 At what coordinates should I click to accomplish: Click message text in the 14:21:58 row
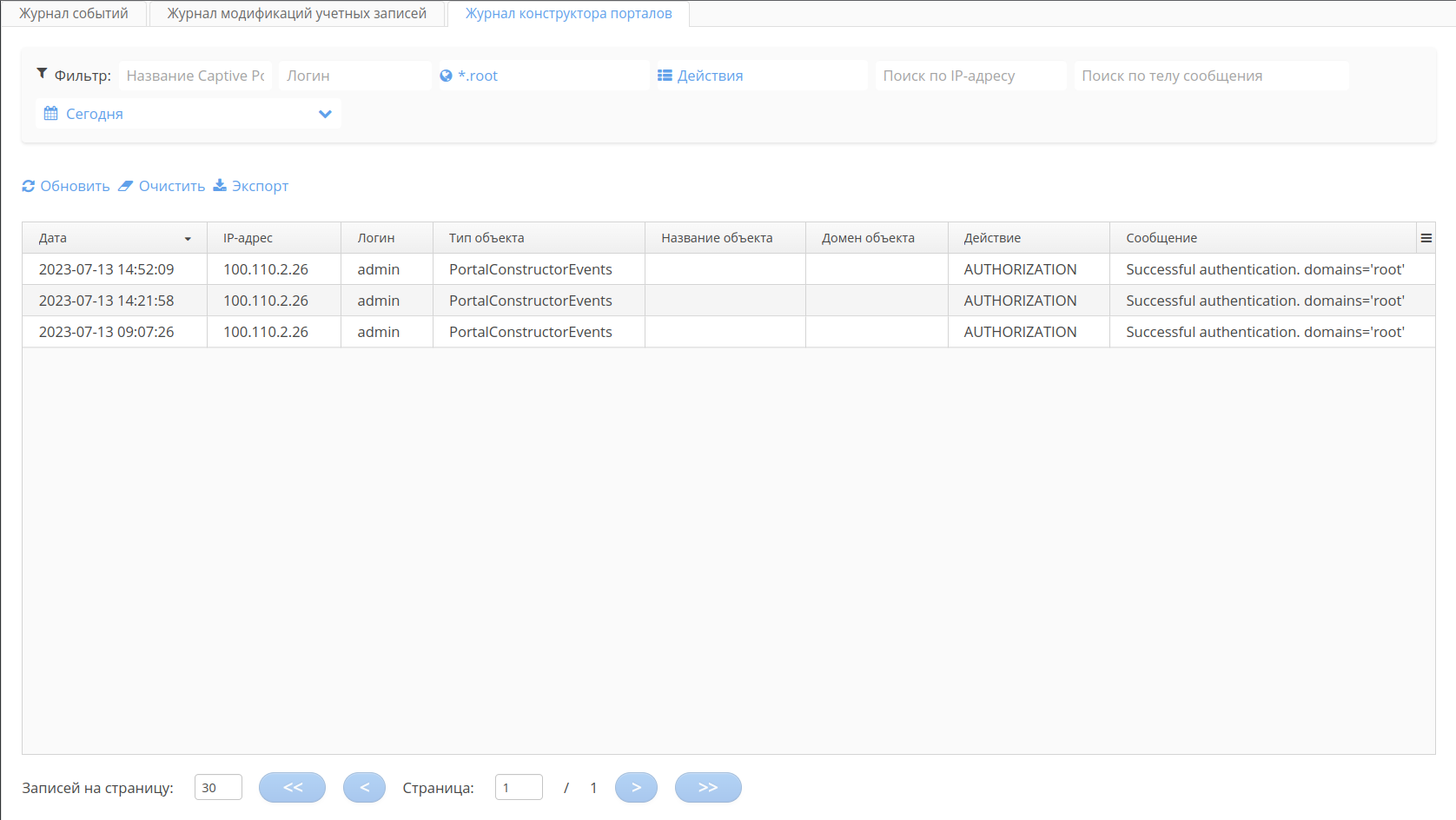pos(1265,301)
